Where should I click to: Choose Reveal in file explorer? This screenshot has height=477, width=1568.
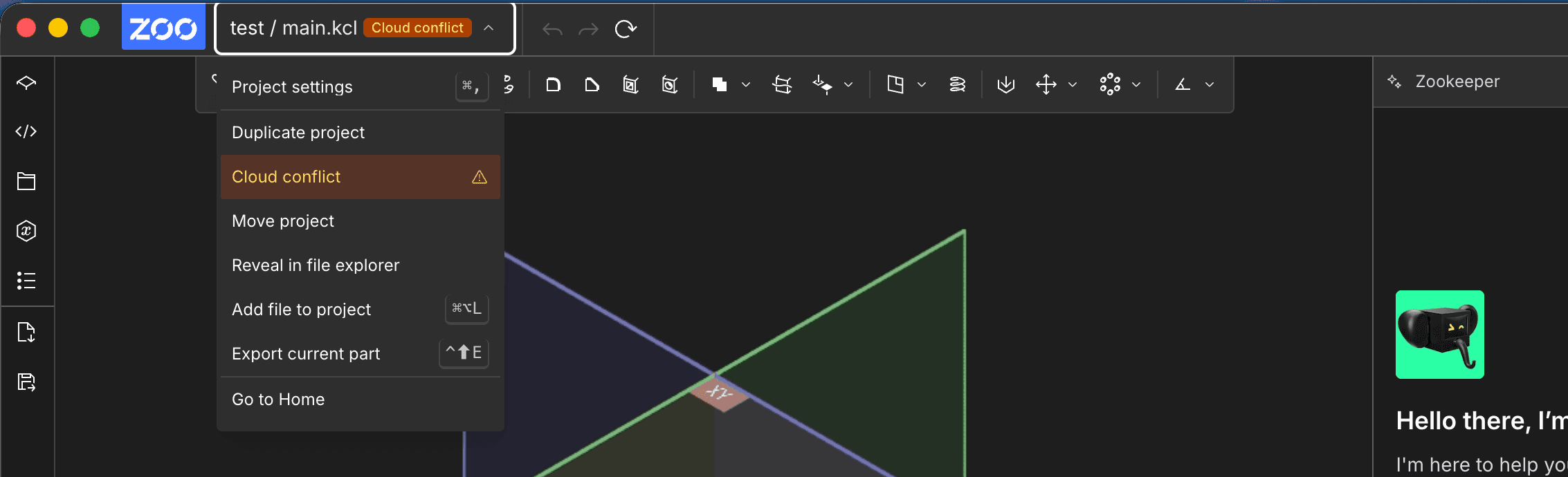click(x=361, y=265)
